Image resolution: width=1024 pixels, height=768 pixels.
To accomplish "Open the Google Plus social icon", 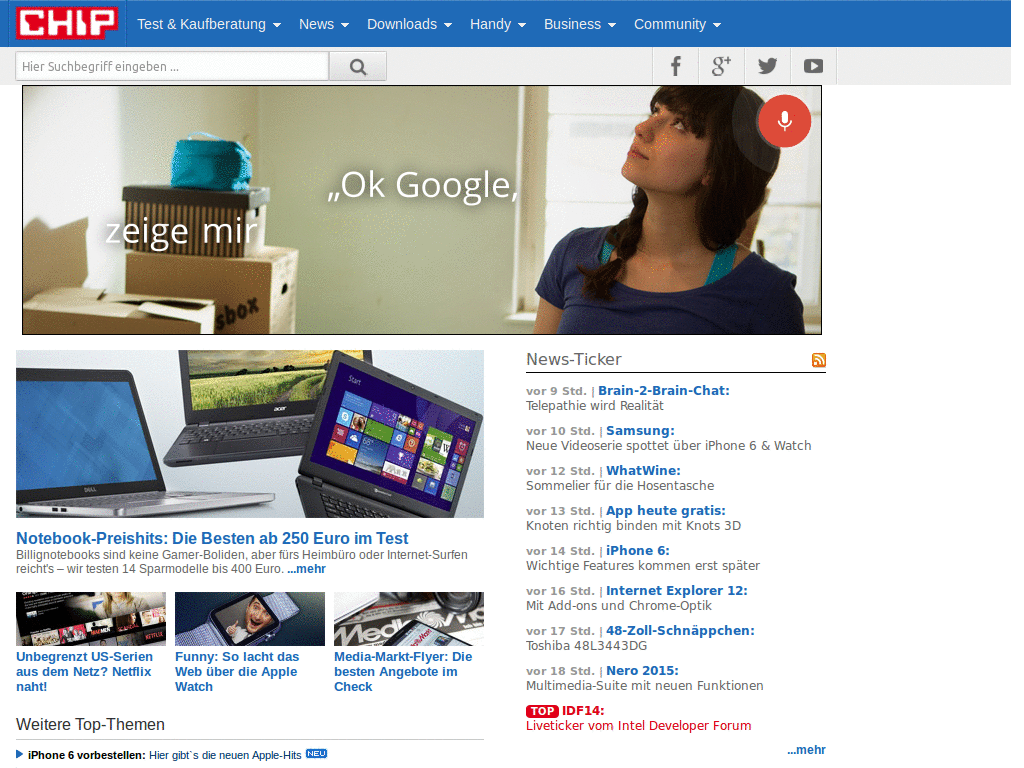I will 721,66.
